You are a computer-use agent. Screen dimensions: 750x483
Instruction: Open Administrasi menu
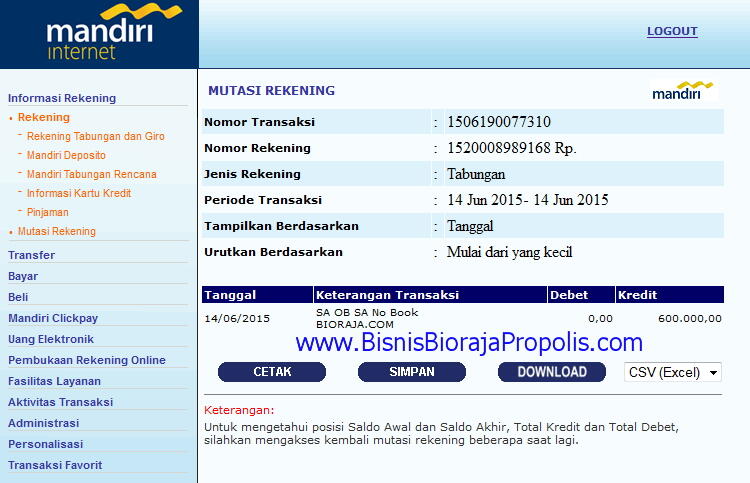[44, 423]
